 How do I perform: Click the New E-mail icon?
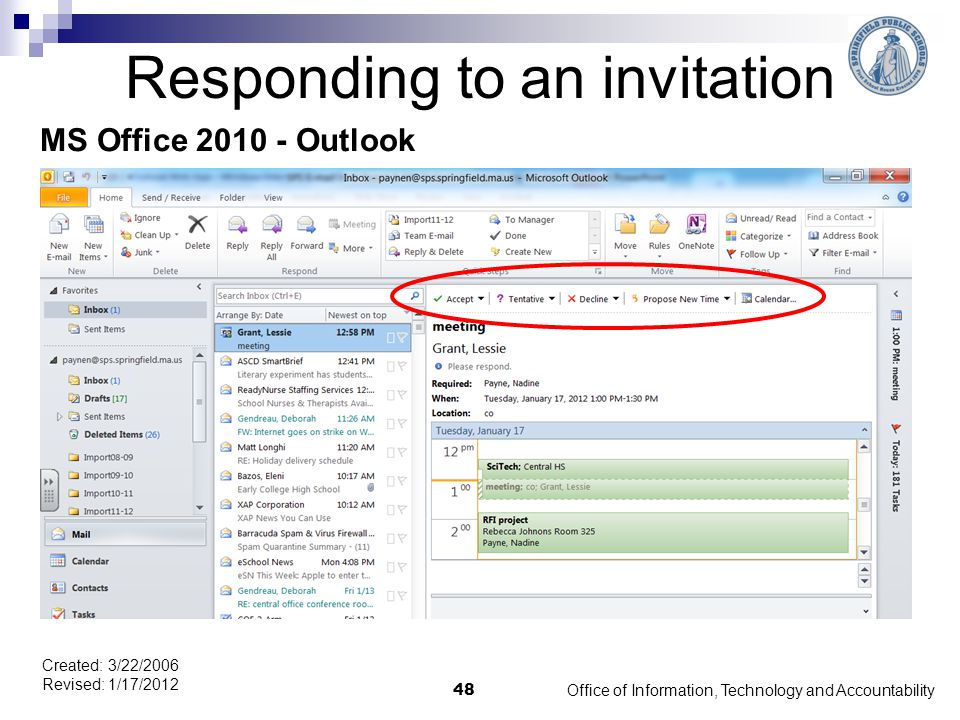[59, 225]
